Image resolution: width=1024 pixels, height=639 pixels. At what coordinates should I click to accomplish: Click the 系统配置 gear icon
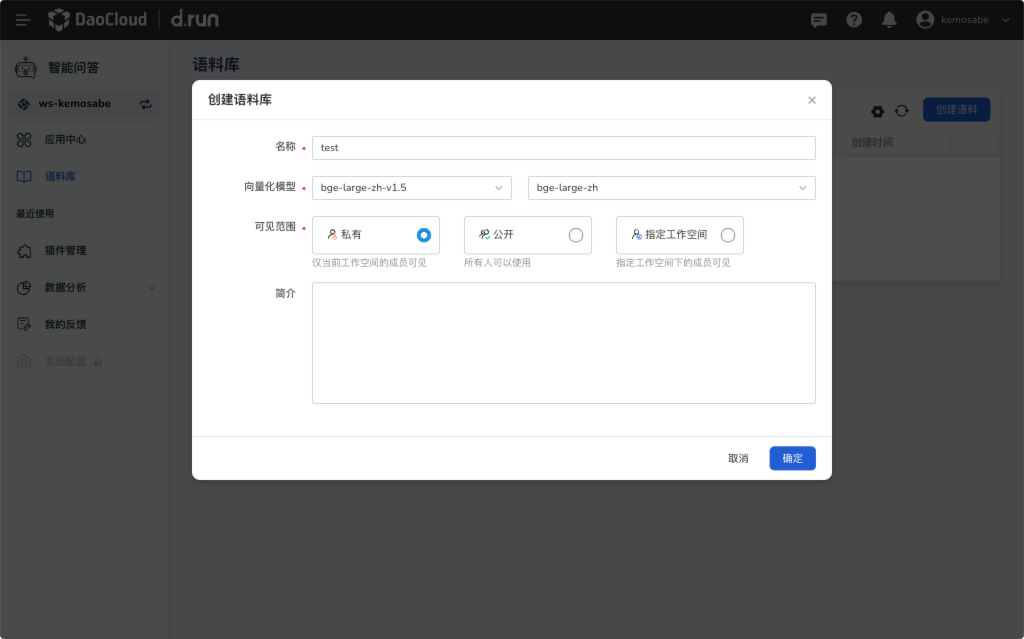pos(24,361)
